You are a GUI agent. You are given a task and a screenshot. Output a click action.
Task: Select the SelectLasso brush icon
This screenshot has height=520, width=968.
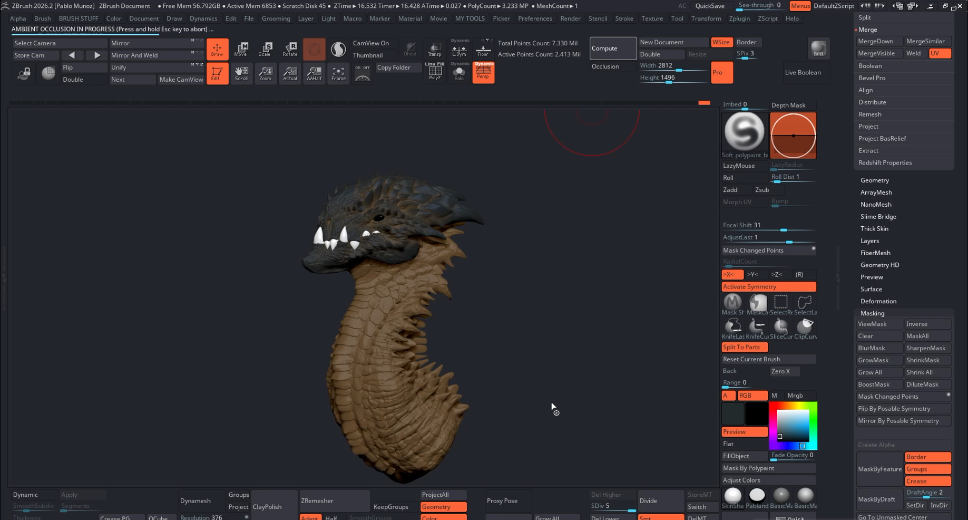[x=805, y=303]
